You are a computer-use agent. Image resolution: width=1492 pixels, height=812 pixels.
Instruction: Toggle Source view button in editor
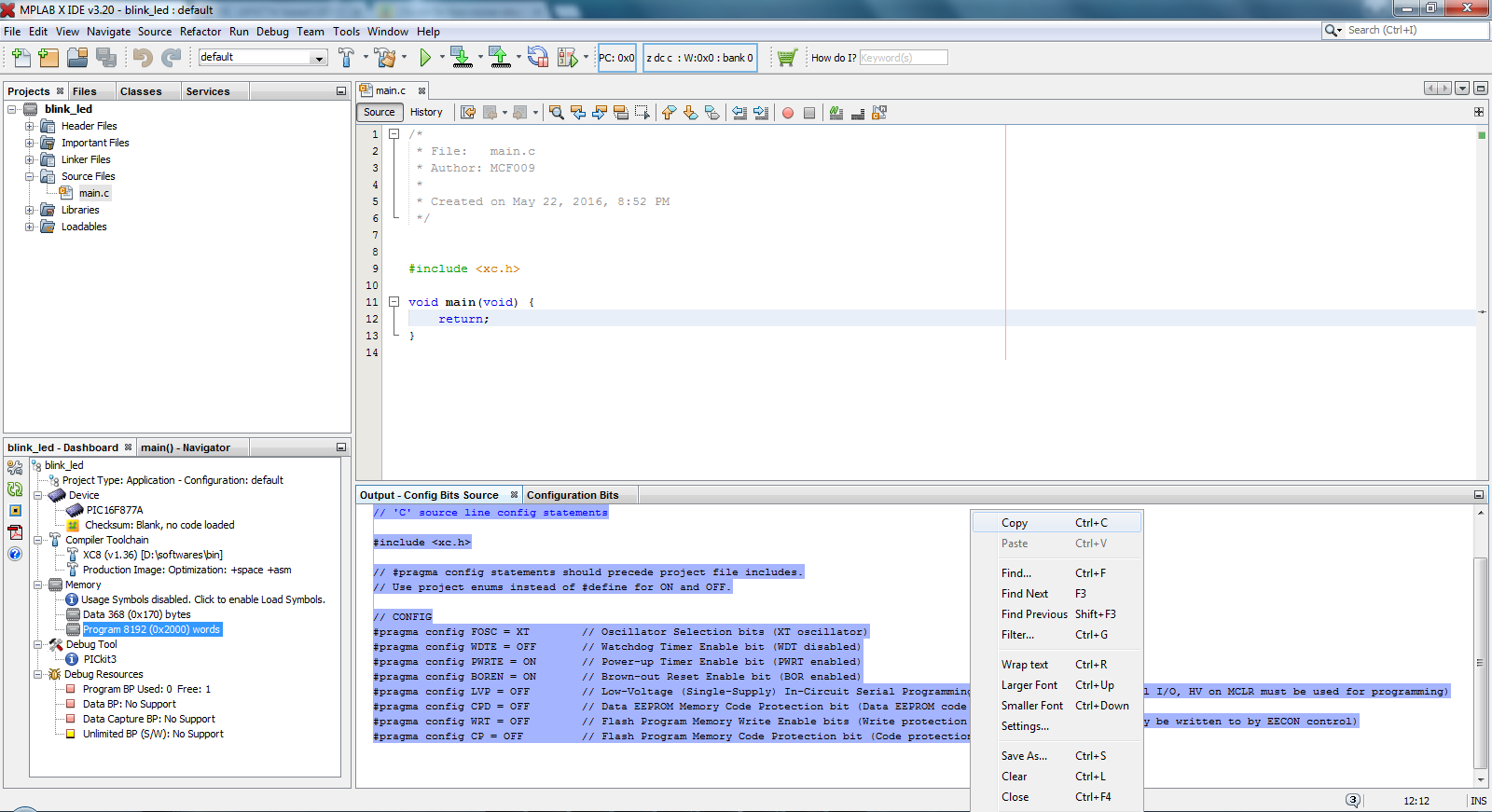pos(380,112)
